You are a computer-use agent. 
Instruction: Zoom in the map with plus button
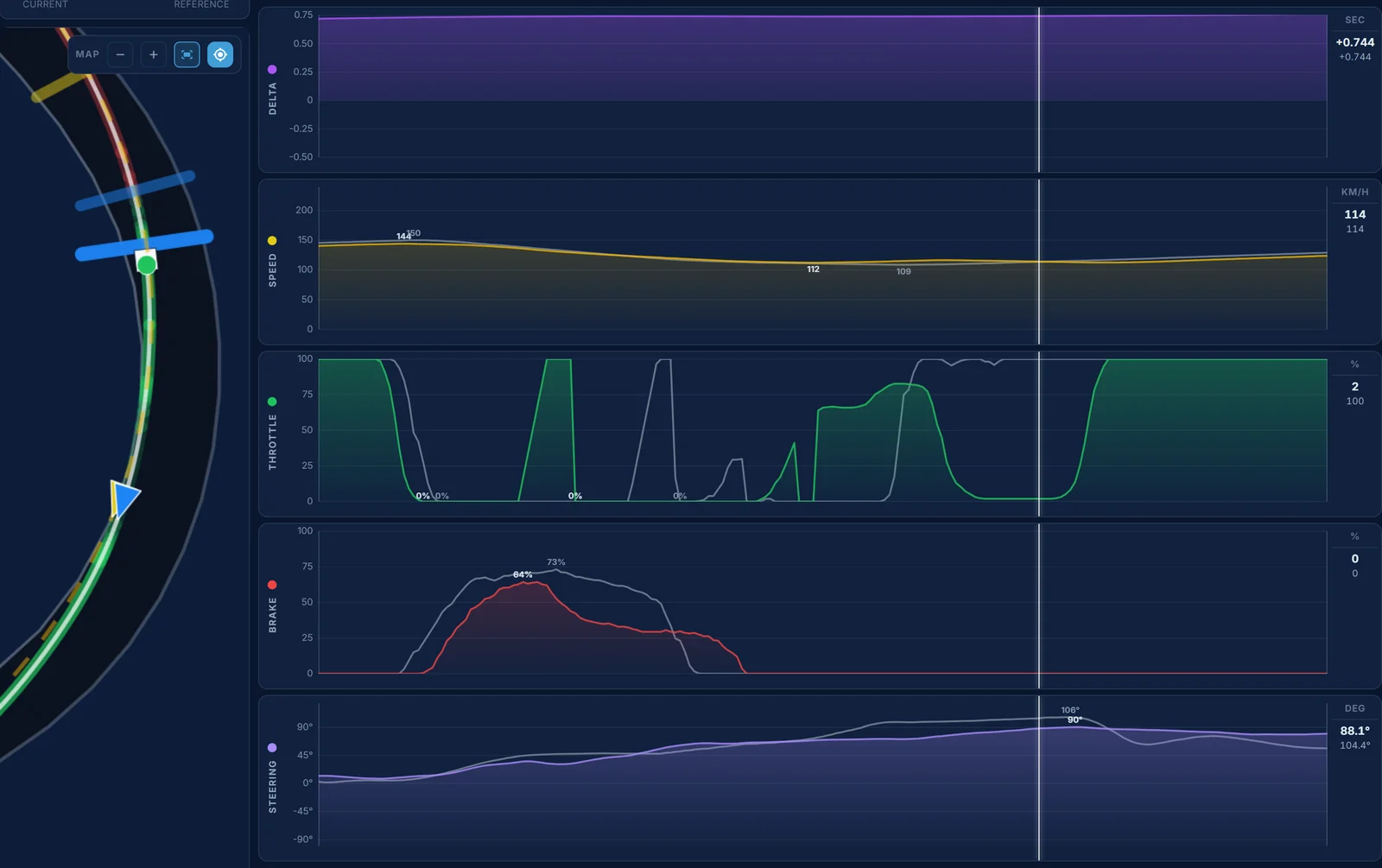click(x=154, y=54)
